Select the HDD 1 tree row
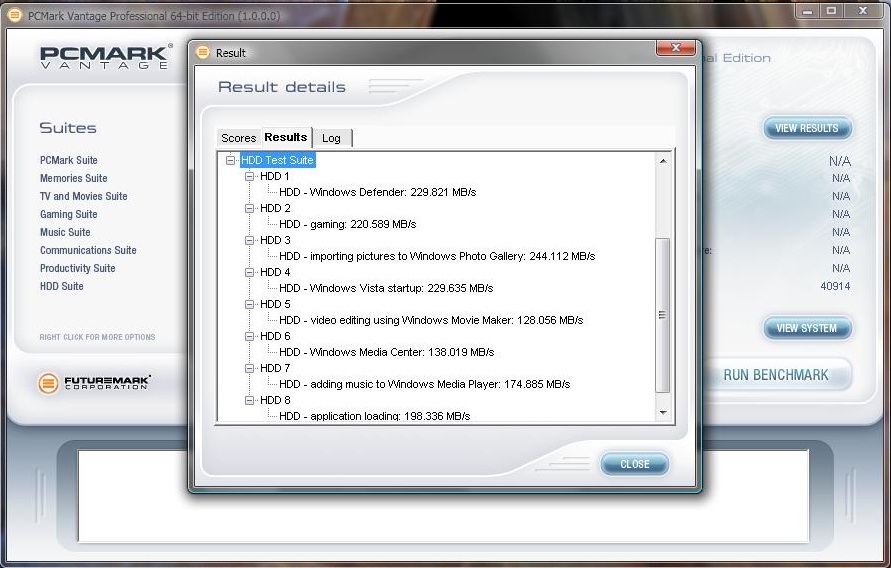 [x=275, y=176]
